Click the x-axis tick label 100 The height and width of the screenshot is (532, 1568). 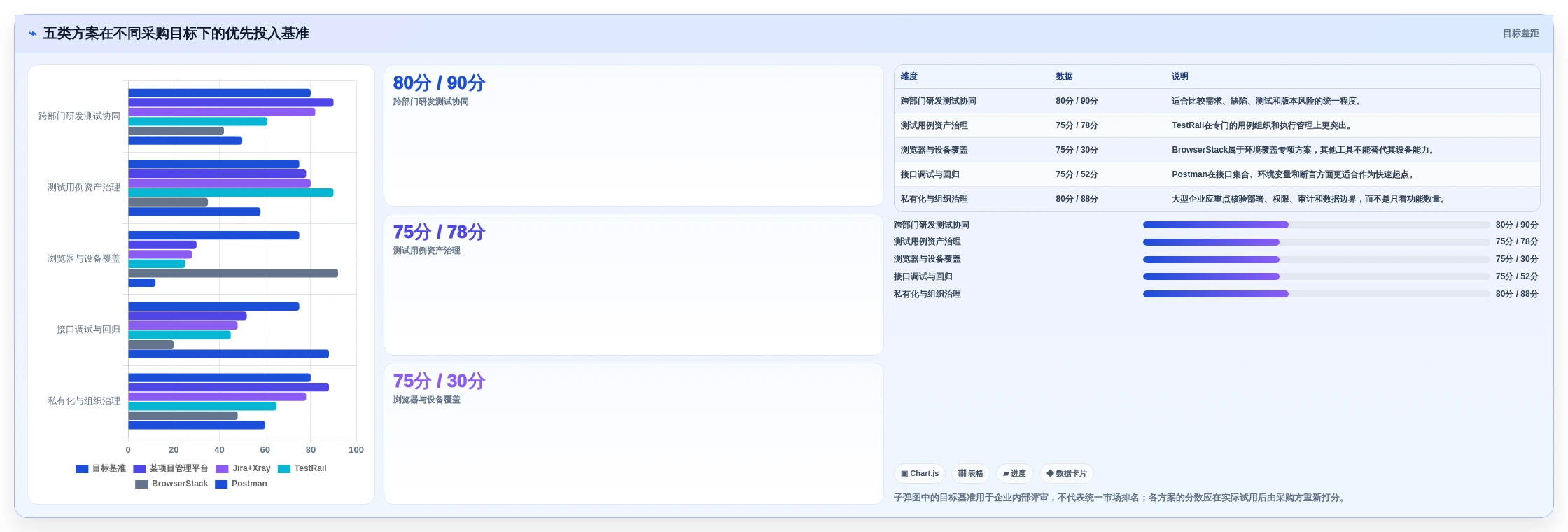click(356, 450)
